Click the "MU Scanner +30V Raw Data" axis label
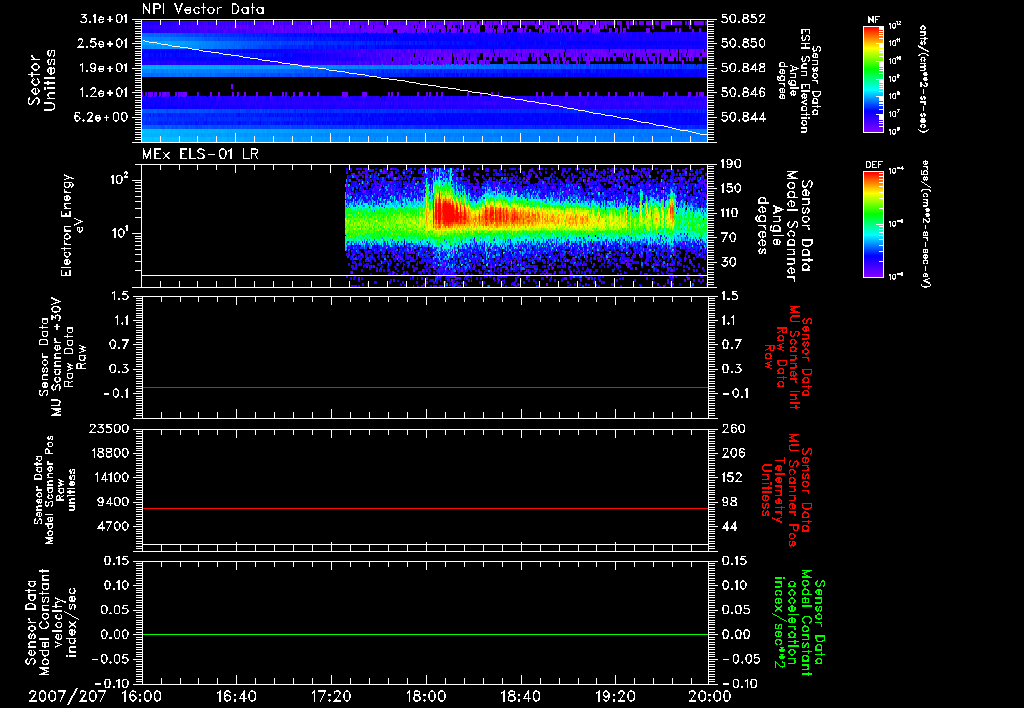1024x708 pixels. 62,357
